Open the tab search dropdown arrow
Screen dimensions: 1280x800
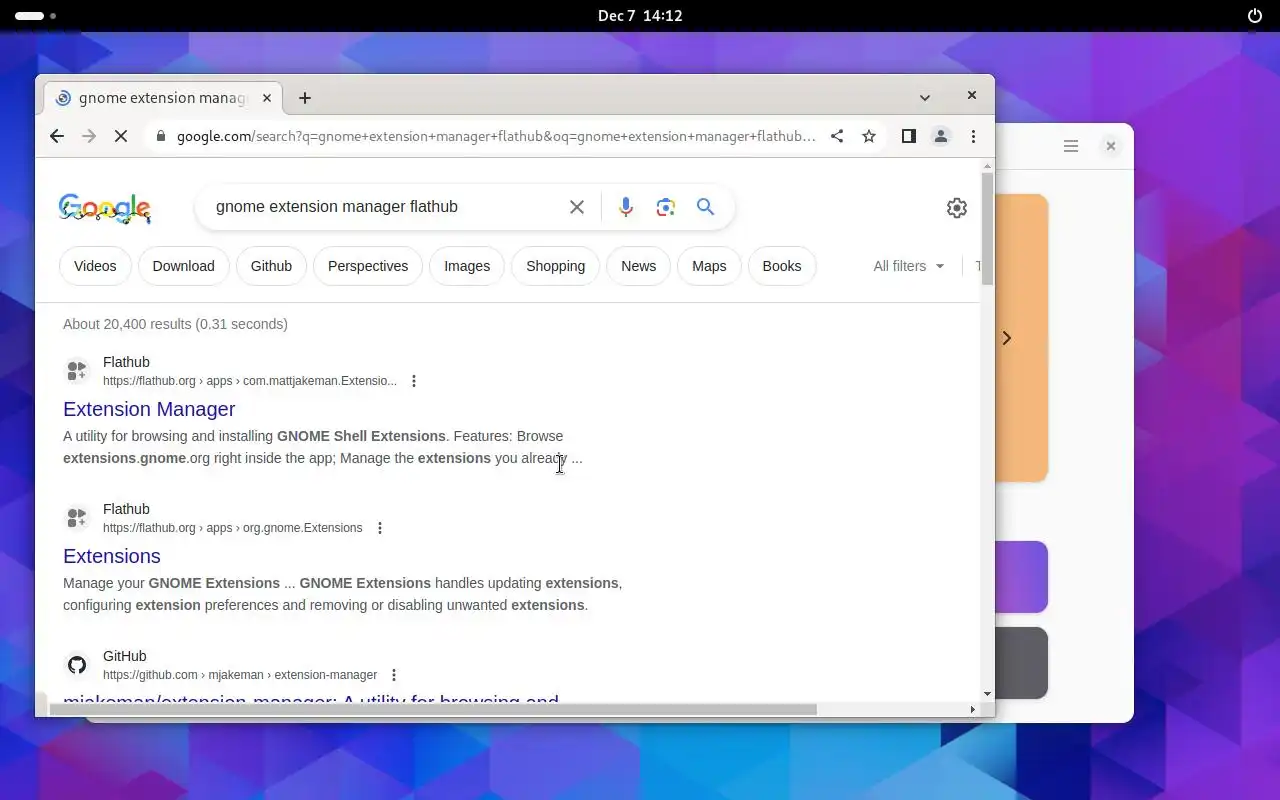point(925,98)
